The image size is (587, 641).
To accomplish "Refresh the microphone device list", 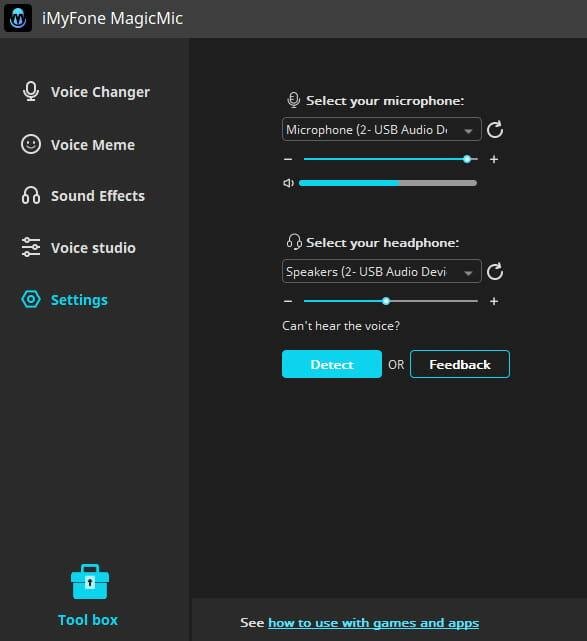I will [x=495, y=130].
